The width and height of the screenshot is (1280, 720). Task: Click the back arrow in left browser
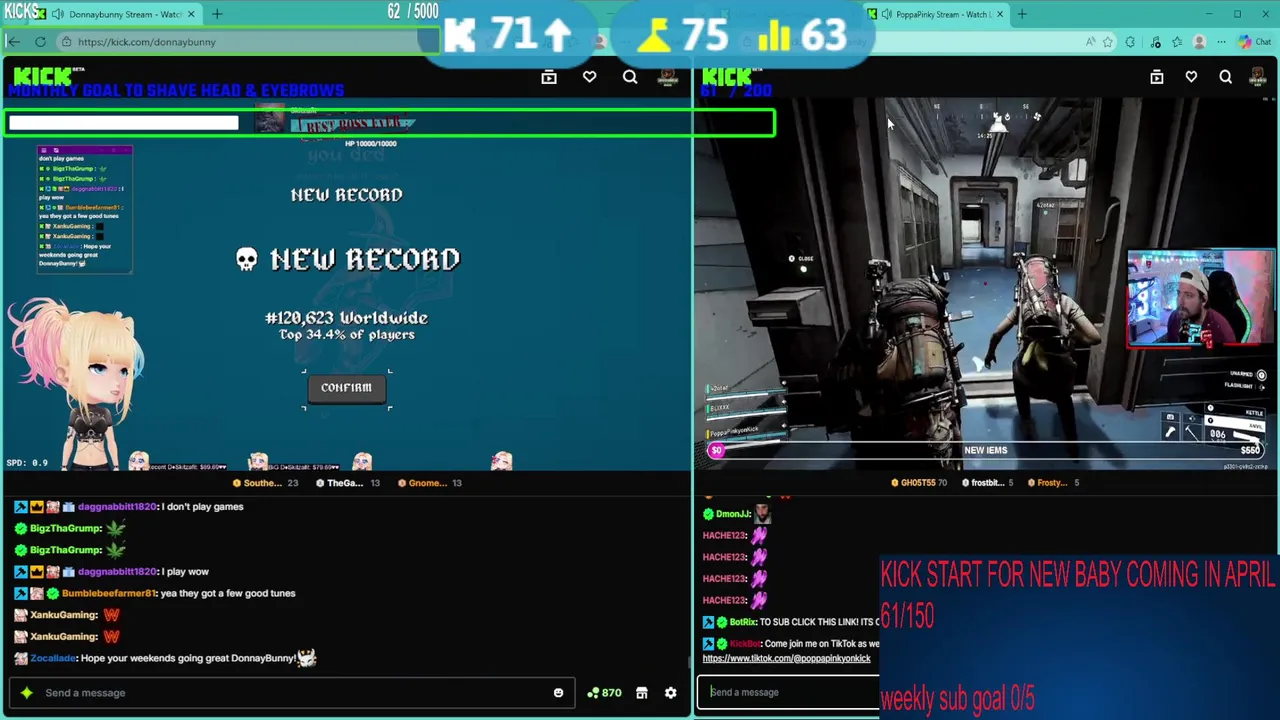point(13,41)
